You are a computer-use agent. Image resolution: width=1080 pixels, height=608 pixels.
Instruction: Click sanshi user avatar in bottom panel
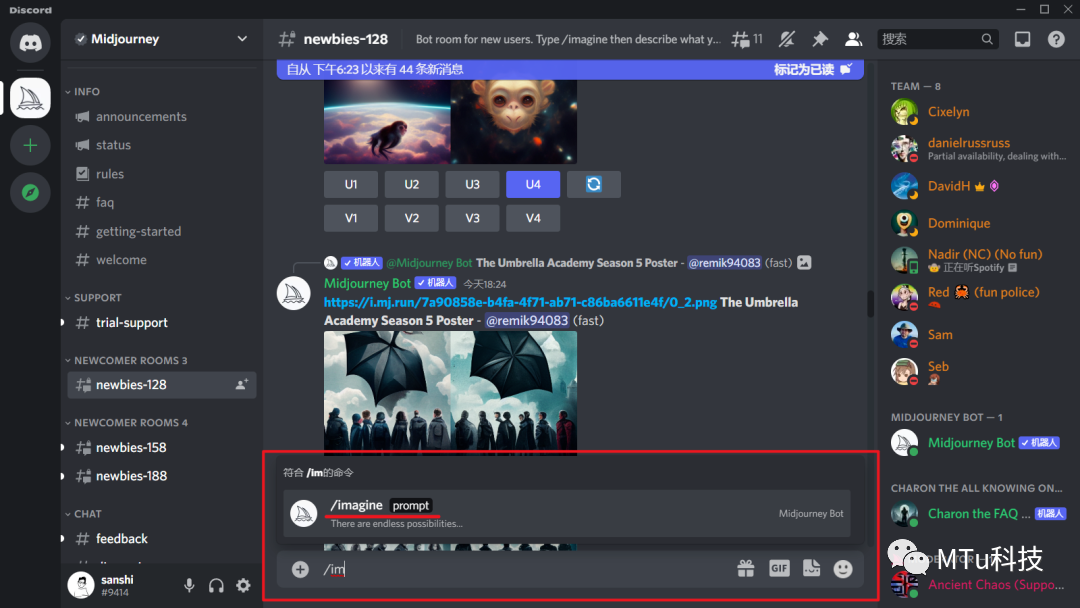[x=81, y=585]
